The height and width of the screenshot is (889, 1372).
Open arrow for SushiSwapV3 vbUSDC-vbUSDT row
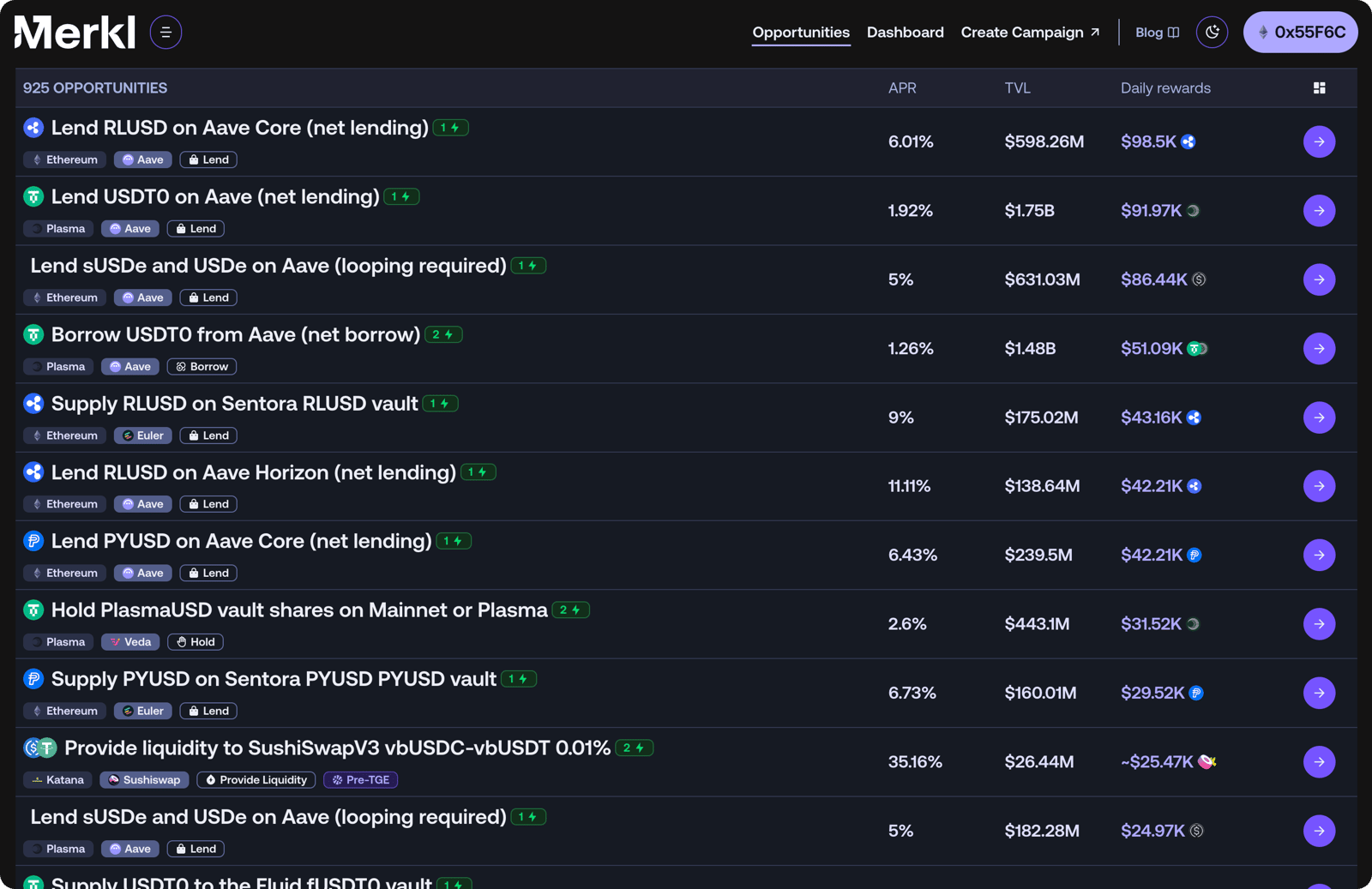click(1319, 761)
